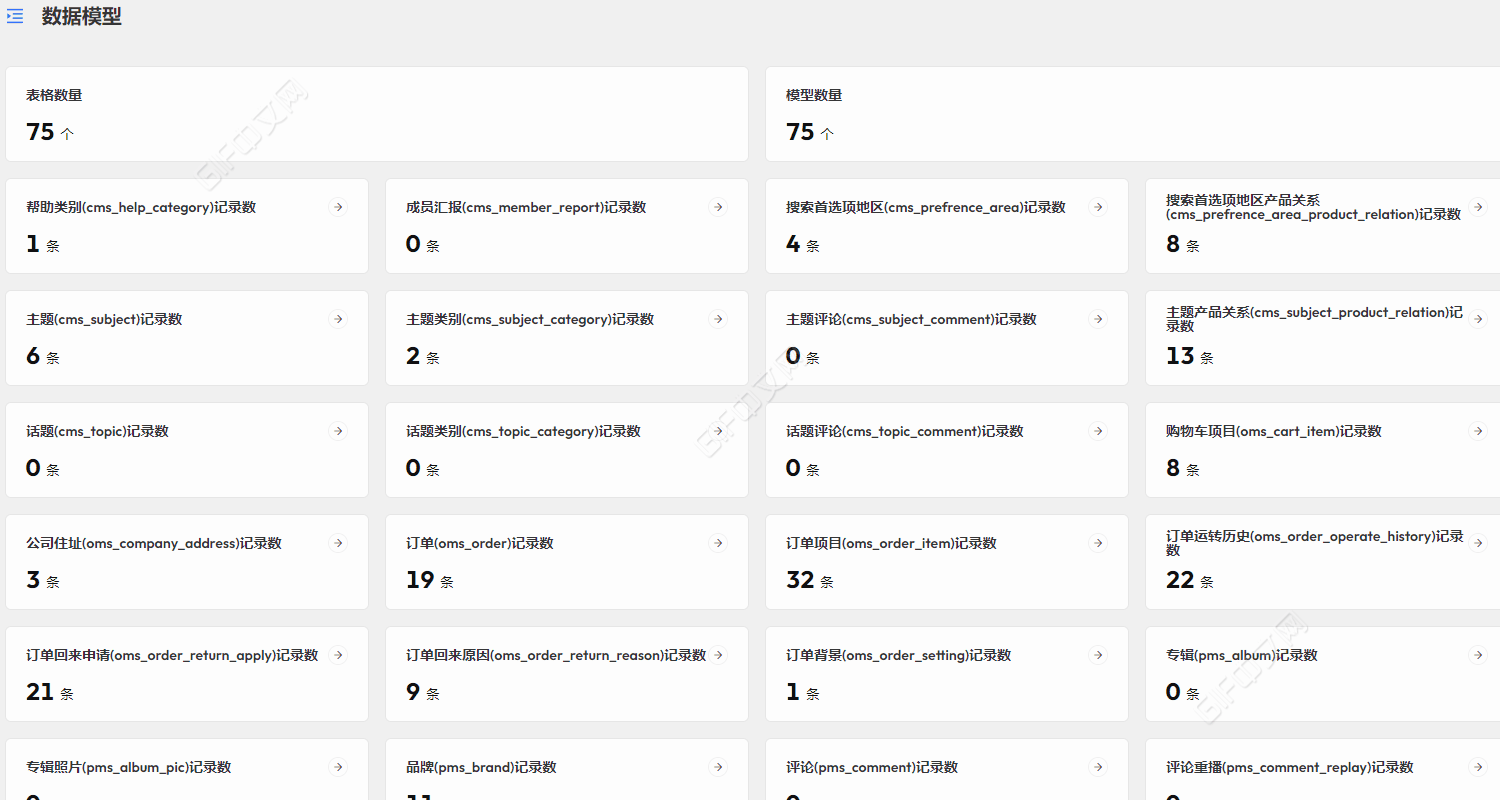Open the 订单回来申请(oms_order_return_apply) card
The height and width of the screenshot is (800, 1500).
(187, 673)
